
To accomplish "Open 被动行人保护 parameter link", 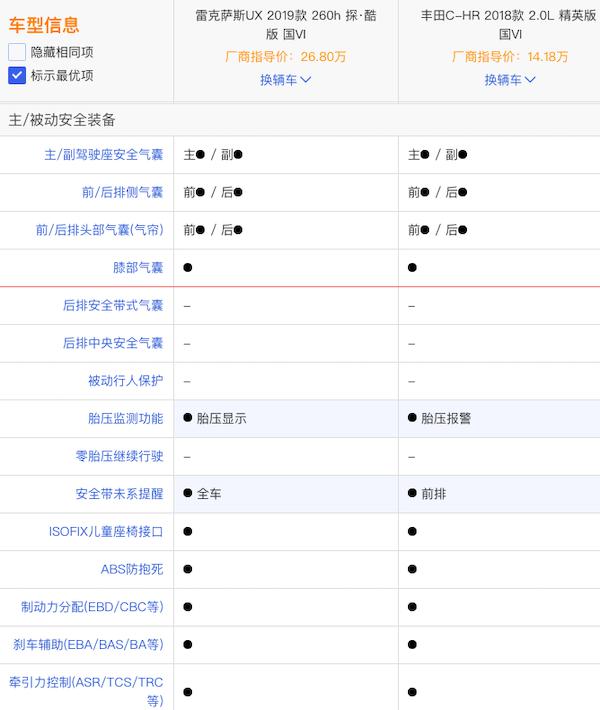I will coord(125,380).
